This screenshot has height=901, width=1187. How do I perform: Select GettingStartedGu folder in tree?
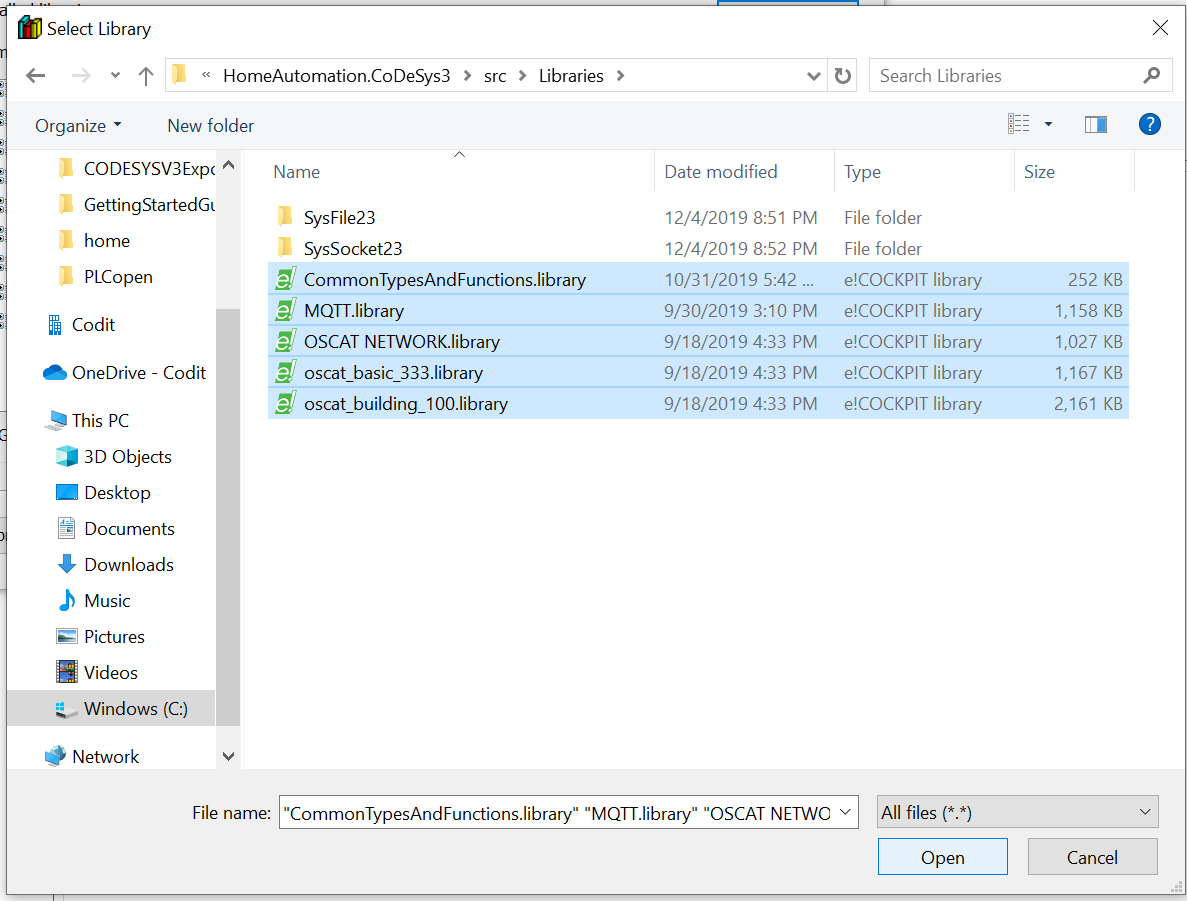[137, 204]
